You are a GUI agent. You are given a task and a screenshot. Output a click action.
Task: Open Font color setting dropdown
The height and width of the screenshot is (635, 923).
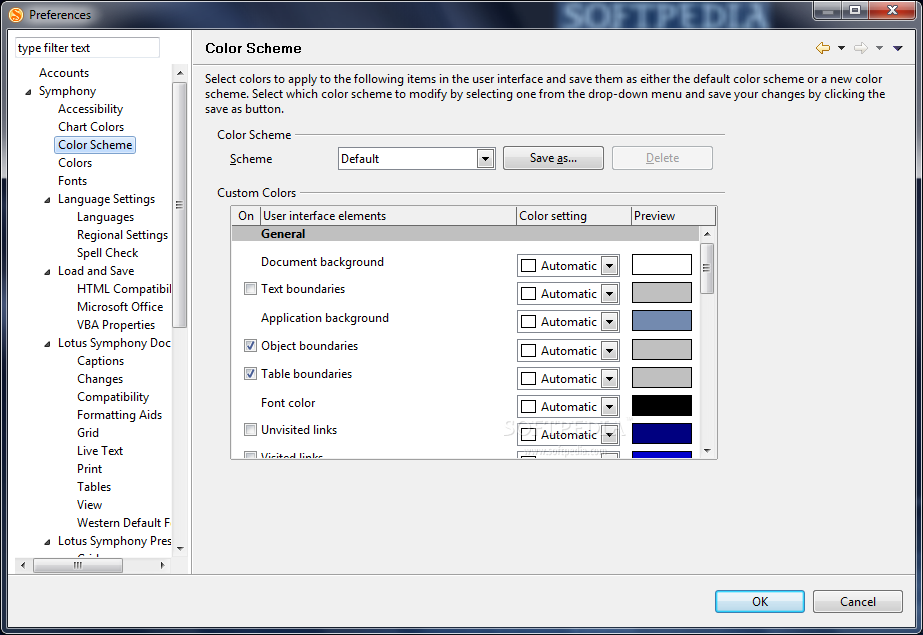(x=610, y=407)
